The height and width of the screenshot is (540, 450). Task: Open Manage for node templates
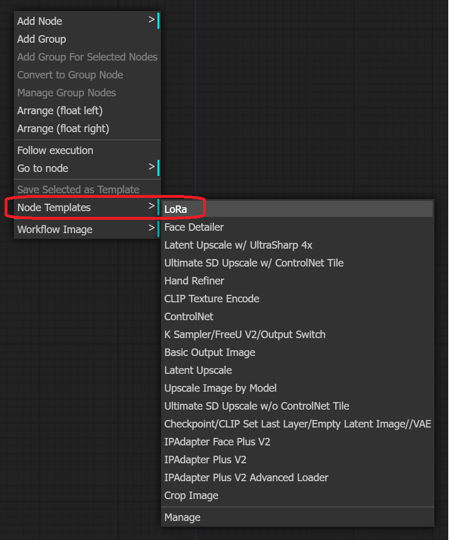(297, 517)
